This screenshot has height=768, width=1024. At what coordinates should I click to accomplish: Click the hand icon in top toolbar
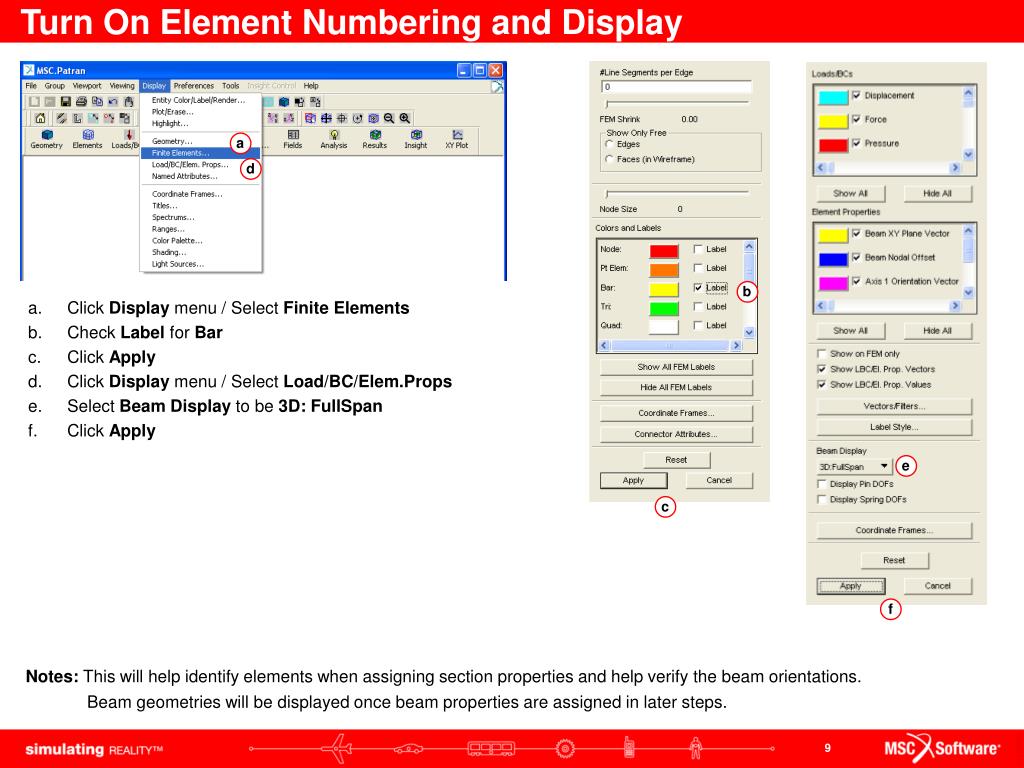click(129, 101)
